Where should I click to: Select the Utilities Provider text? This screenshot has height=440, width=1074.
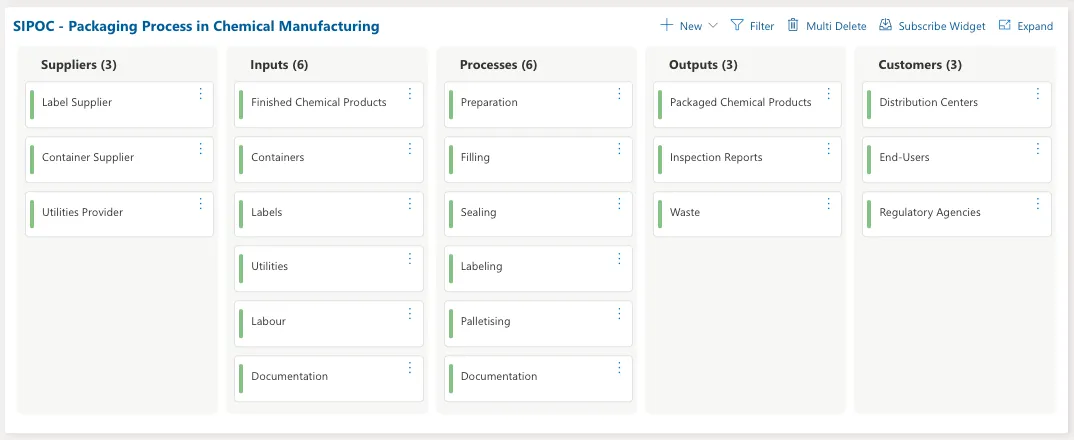point(82,212)
